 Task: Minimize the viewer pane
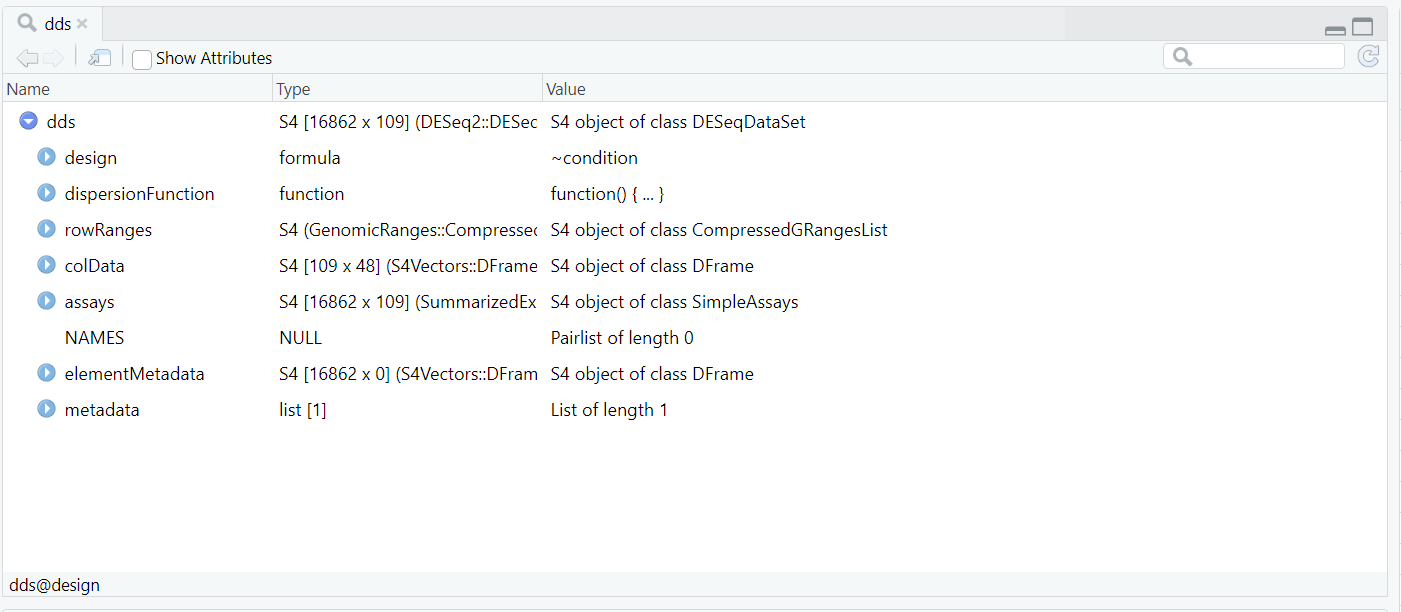click(x=1335, y=29)
